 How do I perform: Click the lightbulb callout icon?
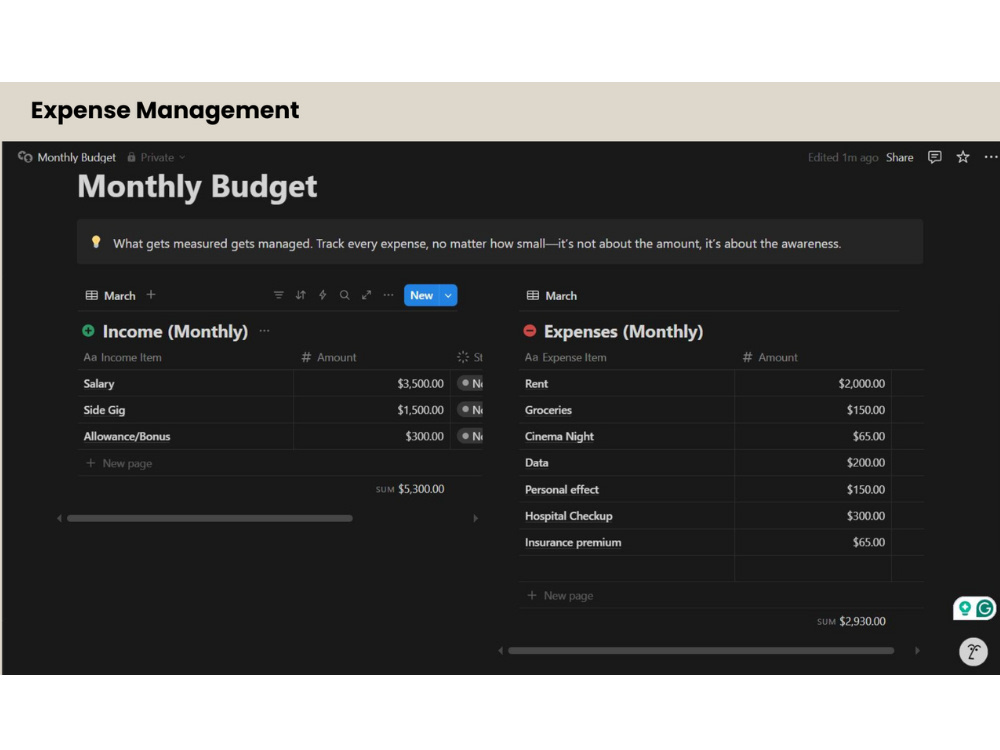(x=96, y=242)
